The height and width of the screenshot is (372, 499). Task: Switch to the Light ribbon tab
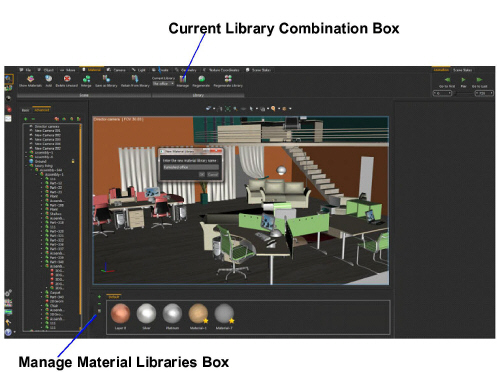point(139,70)
